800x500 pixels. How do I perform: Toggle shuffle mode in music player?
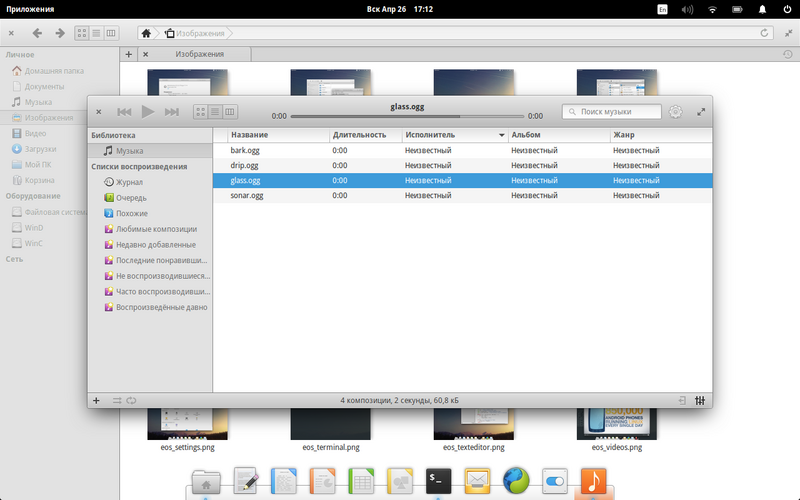pos(117,401)
